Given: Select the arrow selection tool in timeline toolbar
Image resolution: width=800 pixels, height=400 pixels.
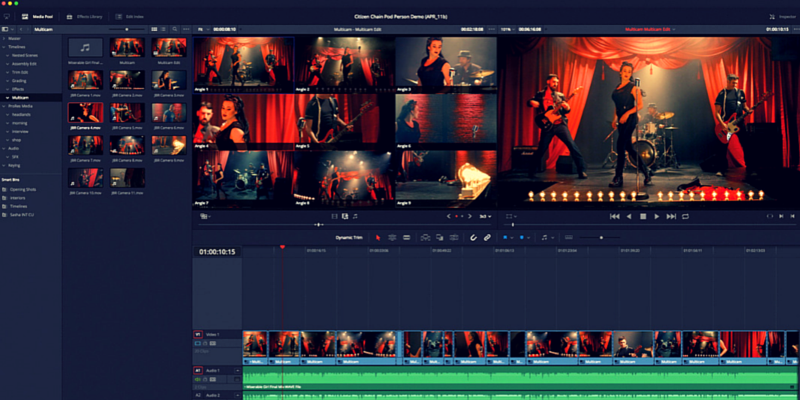Looking at the screenshot, I should point(378,237).
